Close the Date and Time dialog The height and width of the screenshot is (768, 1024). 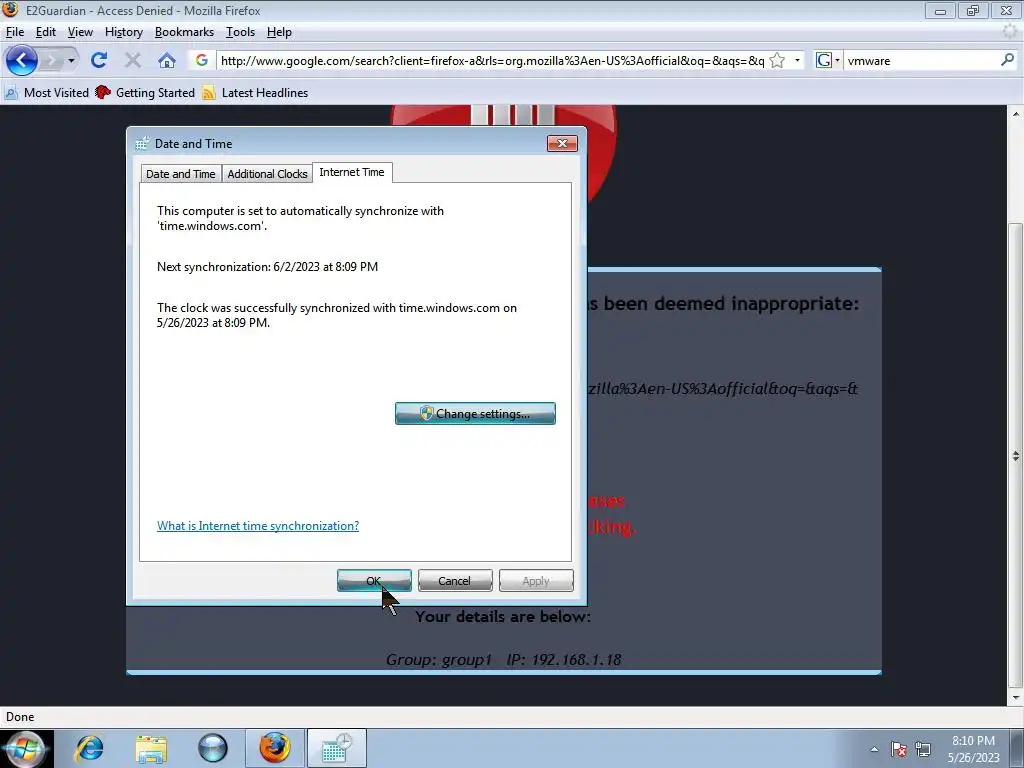click(562, 144)
